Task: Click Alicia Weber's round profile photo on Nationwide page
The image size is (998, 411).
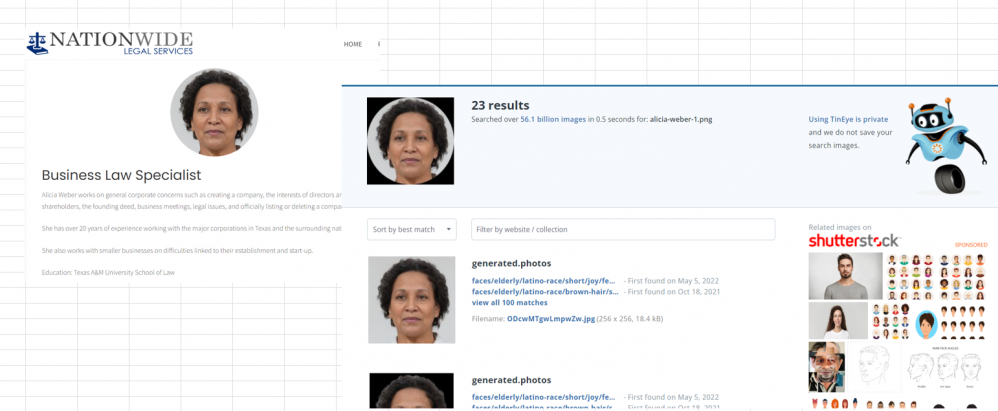Action: tap(214, 113)
